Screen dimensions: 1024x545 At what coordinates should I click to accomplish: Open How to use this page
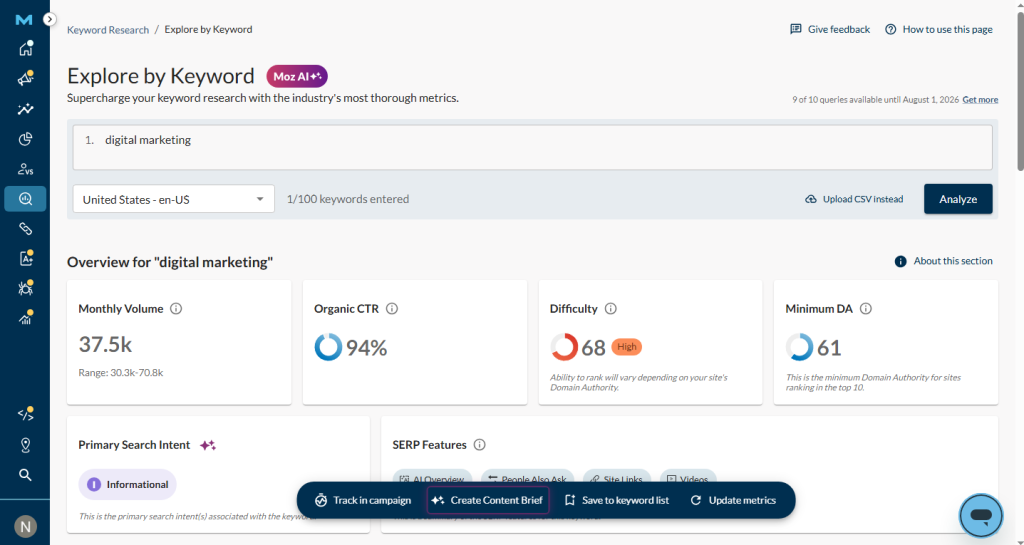click(938, 29)
